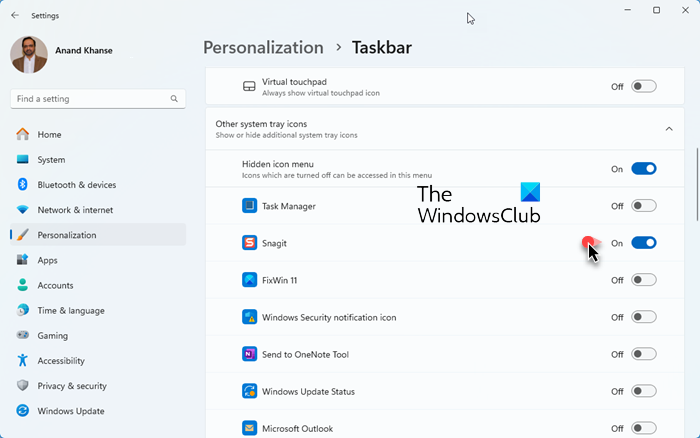Click the 'Hidden icon menu' label
The width and height of the screenshot is (700, 438).
point(278,164)
